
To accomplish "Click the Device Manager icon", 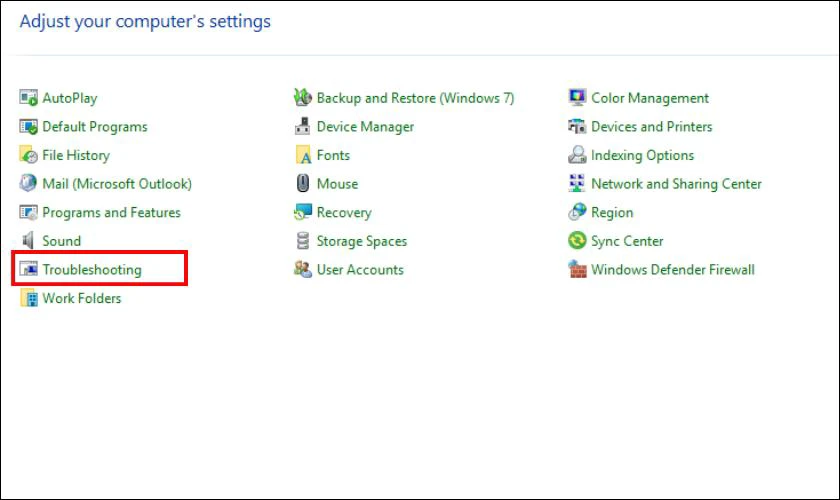I will [x=303, y=126].
